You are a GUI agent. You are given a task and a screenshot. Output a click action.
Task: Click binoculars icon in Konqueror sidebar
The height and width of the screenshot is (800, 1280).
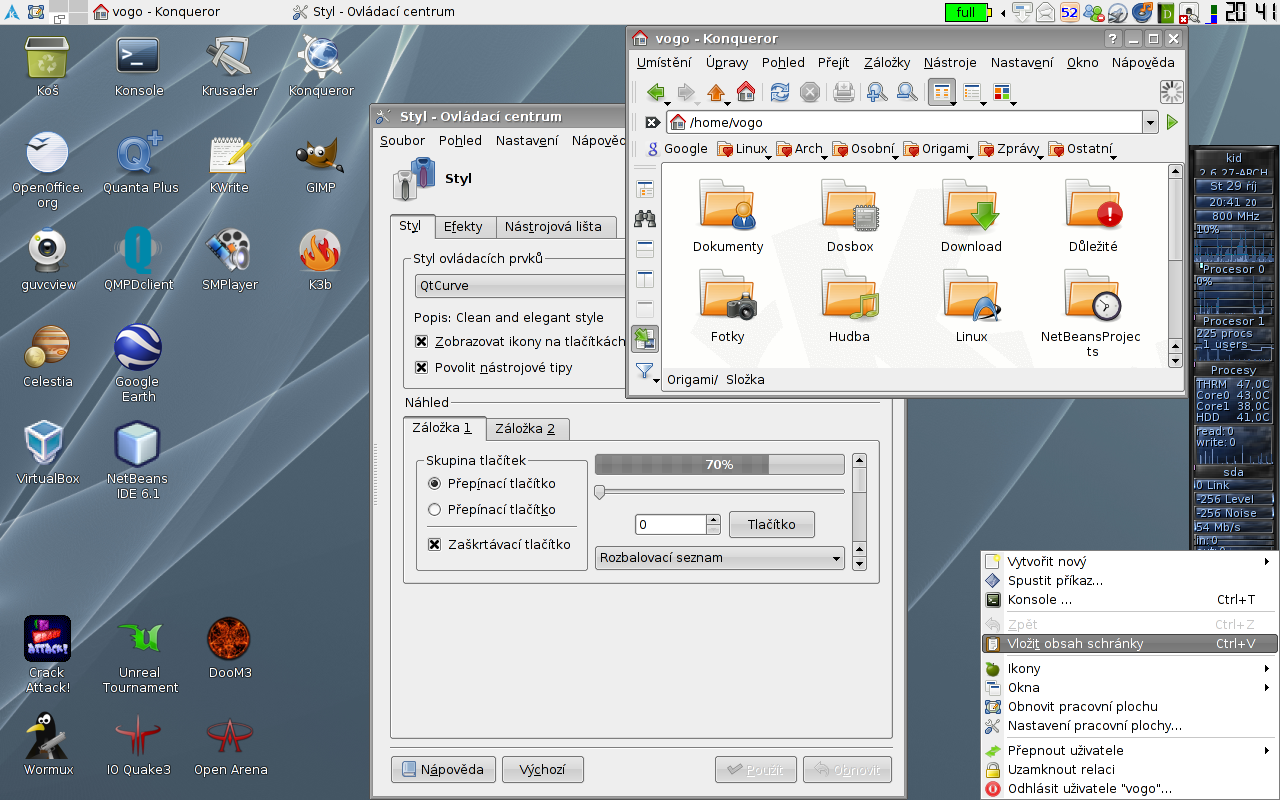point(645,219)
